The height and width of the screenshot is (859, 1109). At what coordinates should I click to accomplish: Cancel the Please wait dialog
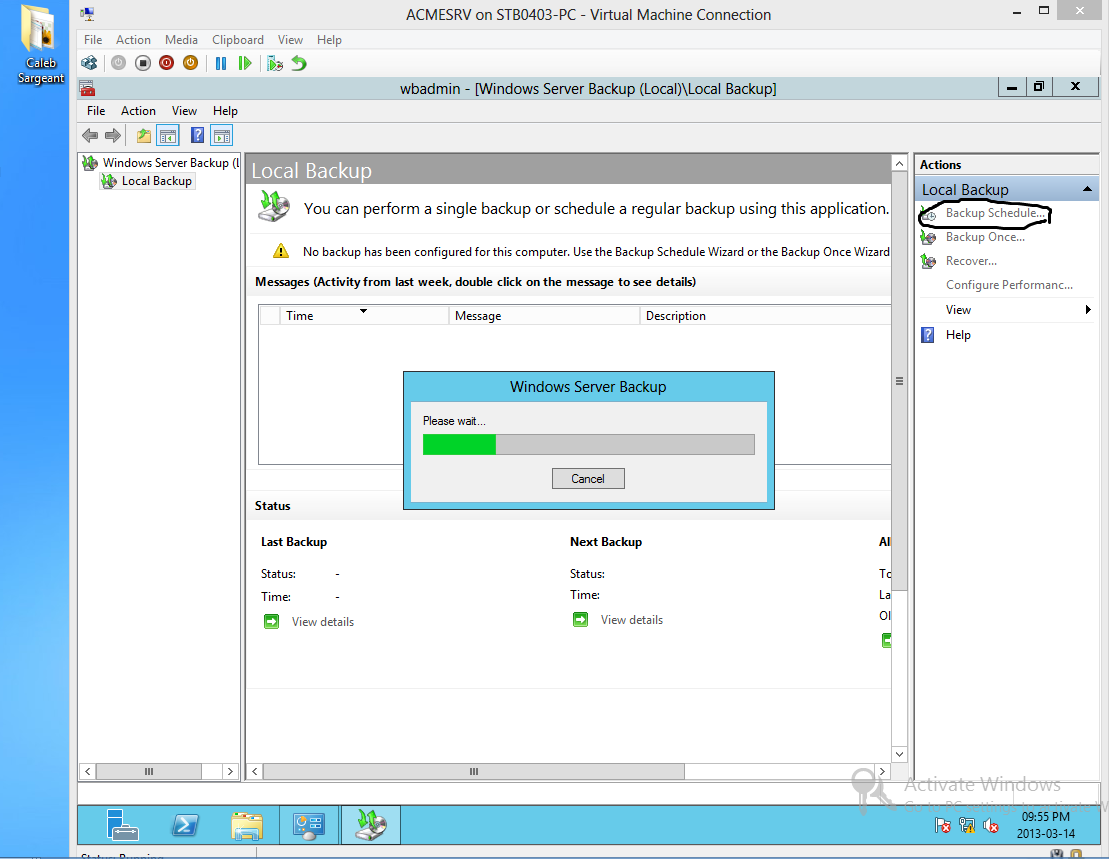click(x=588, y=479)
